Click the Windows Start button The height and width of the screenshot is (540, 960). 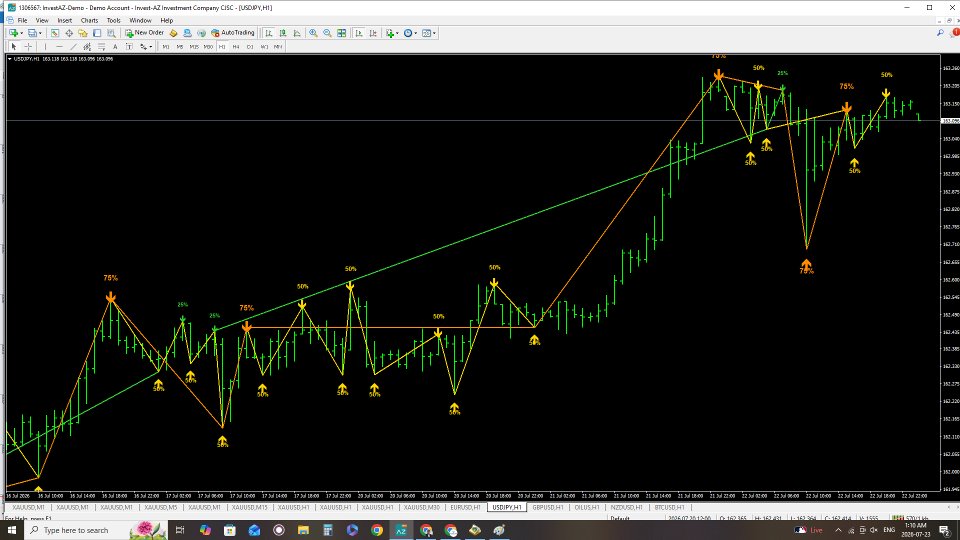click(12, 530)
